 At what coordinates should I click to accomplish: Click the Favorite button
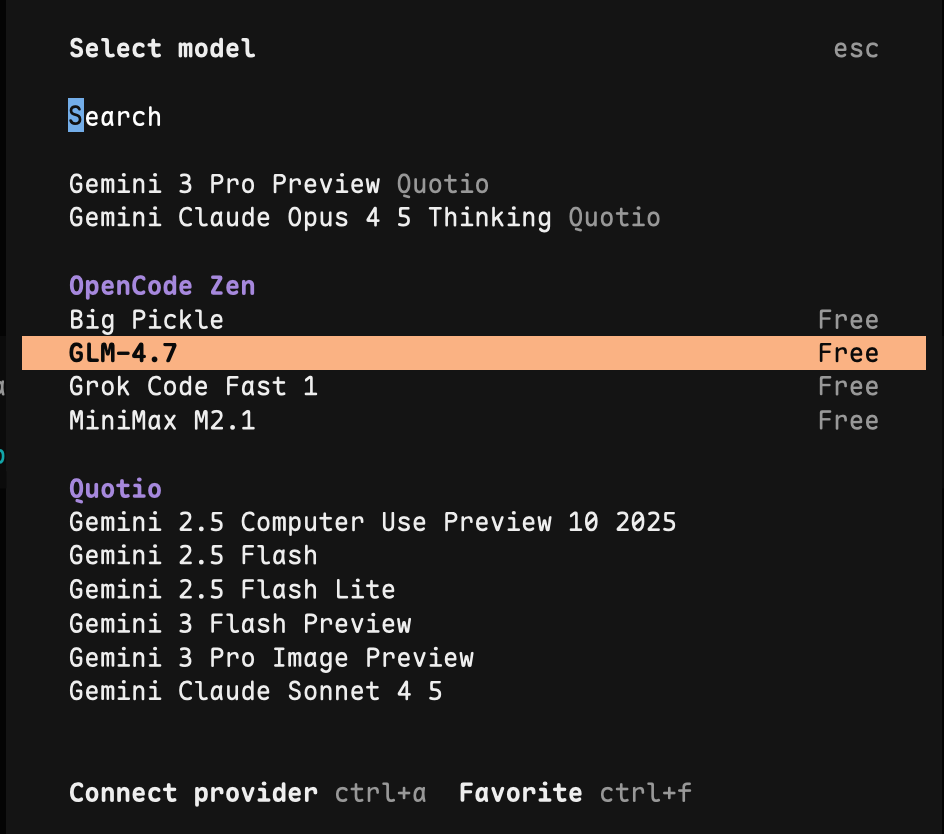coord(520,794)
